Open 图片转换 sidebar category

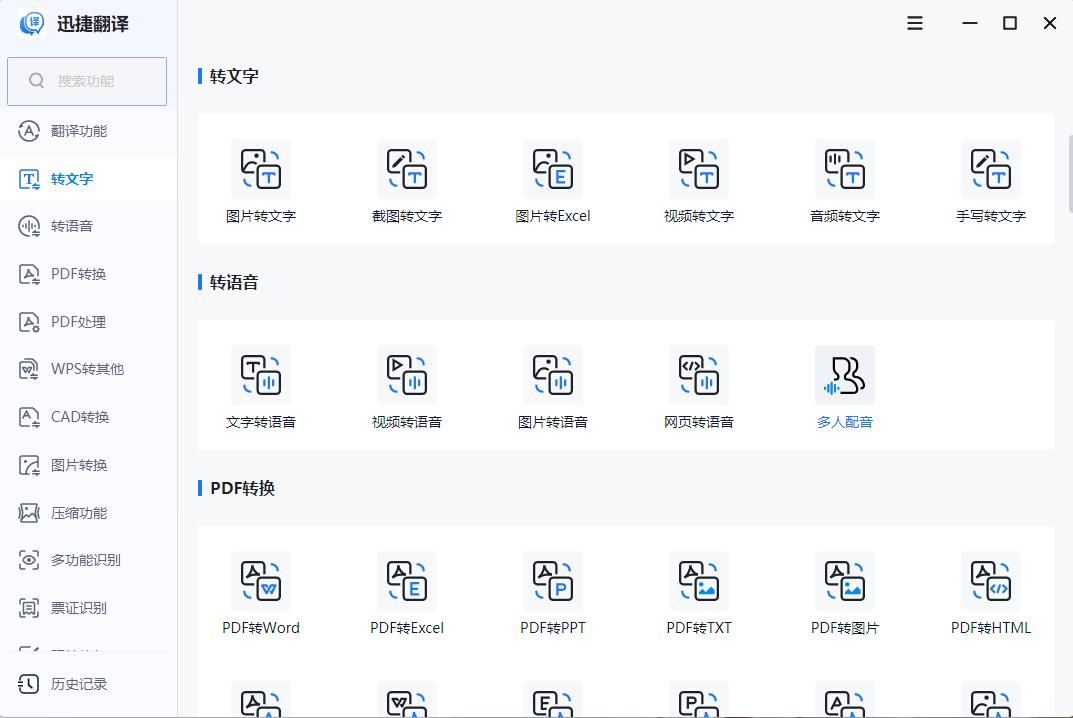point(88,465)
